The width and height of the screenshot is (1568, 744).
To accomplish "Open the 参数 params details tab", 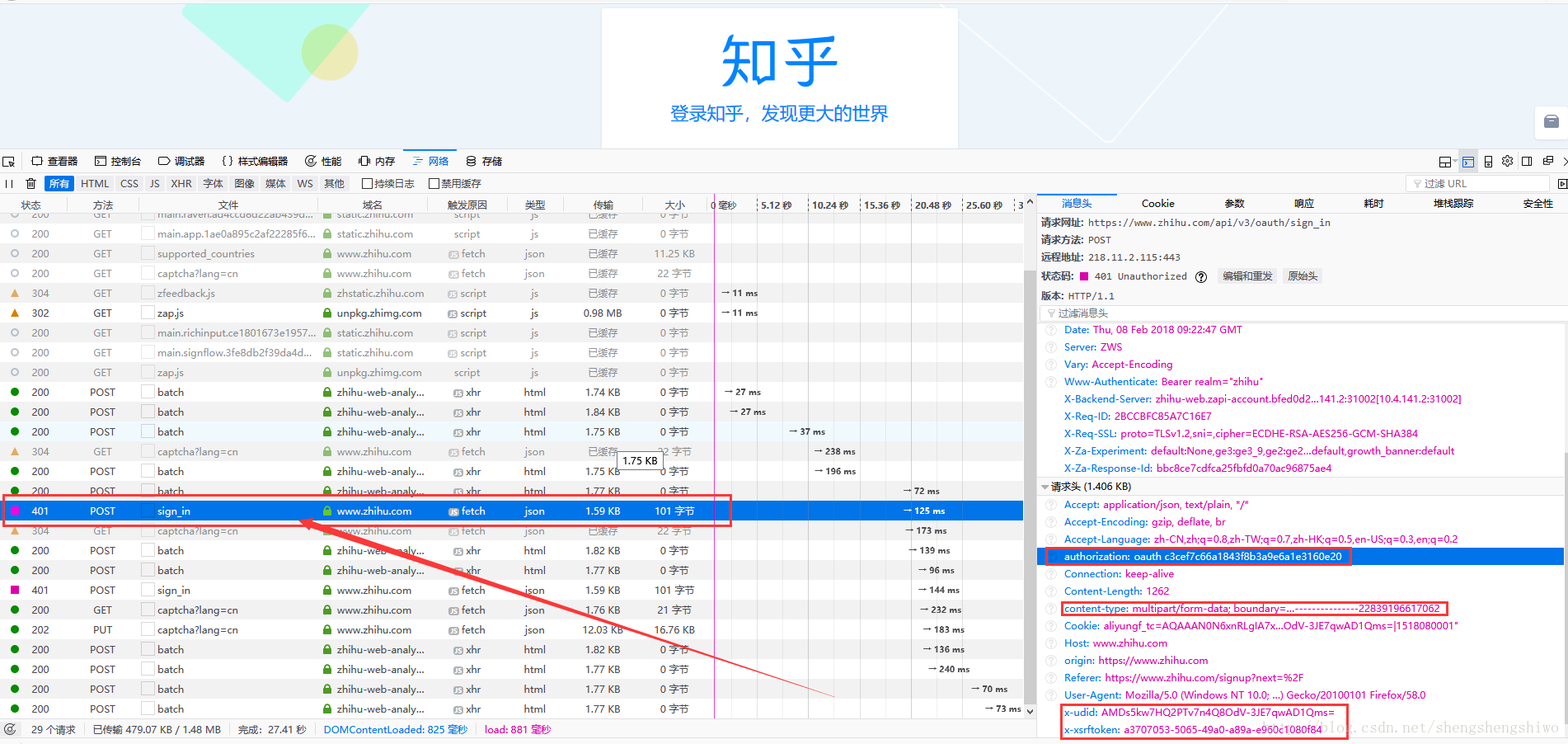I will pos(1234,204).
